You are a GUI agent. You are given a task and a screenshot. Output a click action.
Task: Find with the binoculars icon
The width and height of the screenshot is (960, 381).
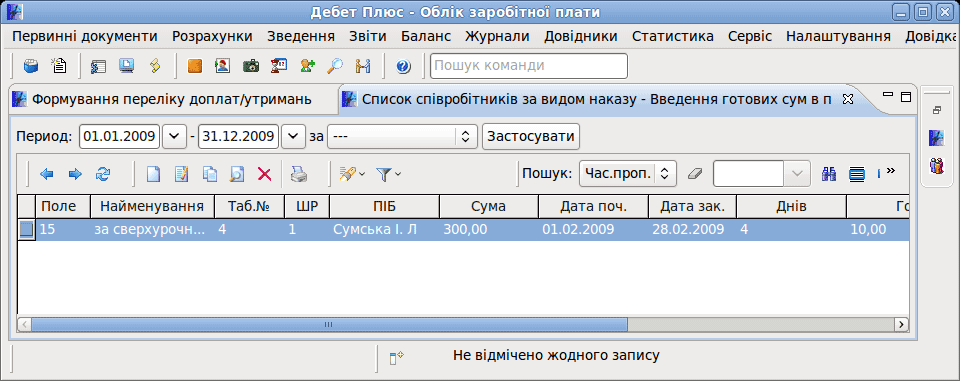[828, 175]
